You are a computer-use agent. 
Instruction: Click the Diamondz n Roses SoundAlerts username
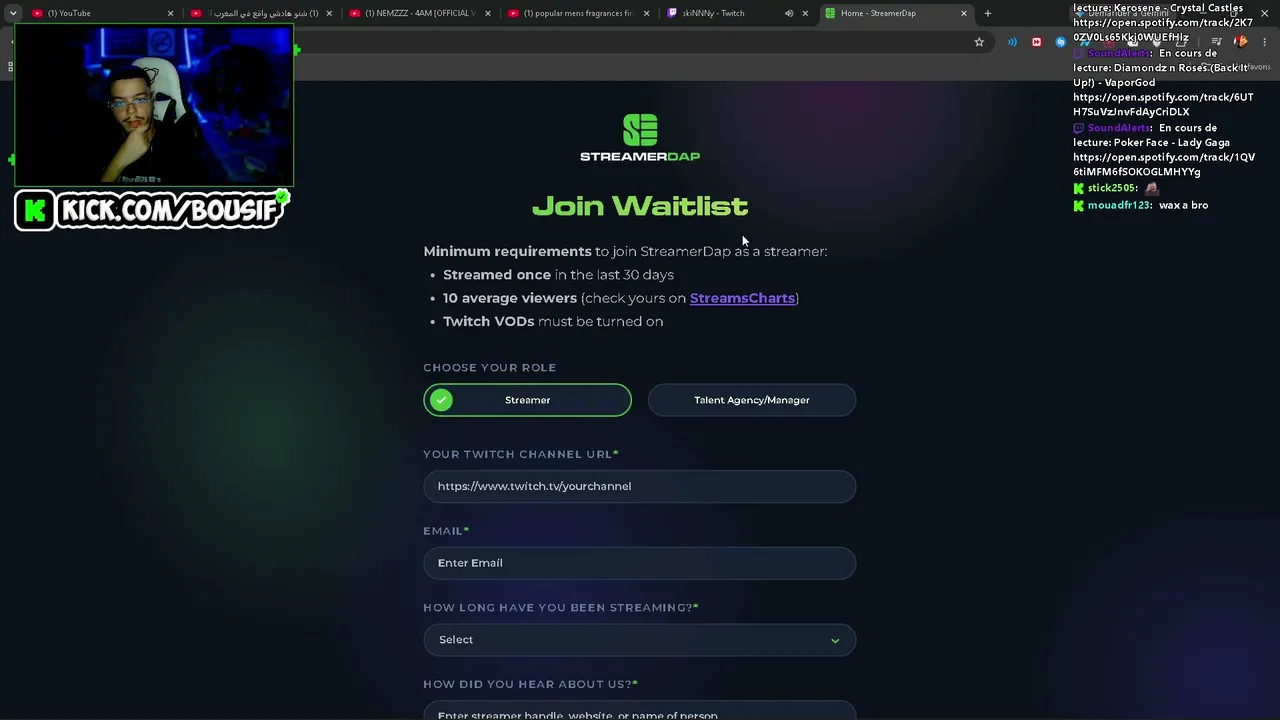(1119, 53)
